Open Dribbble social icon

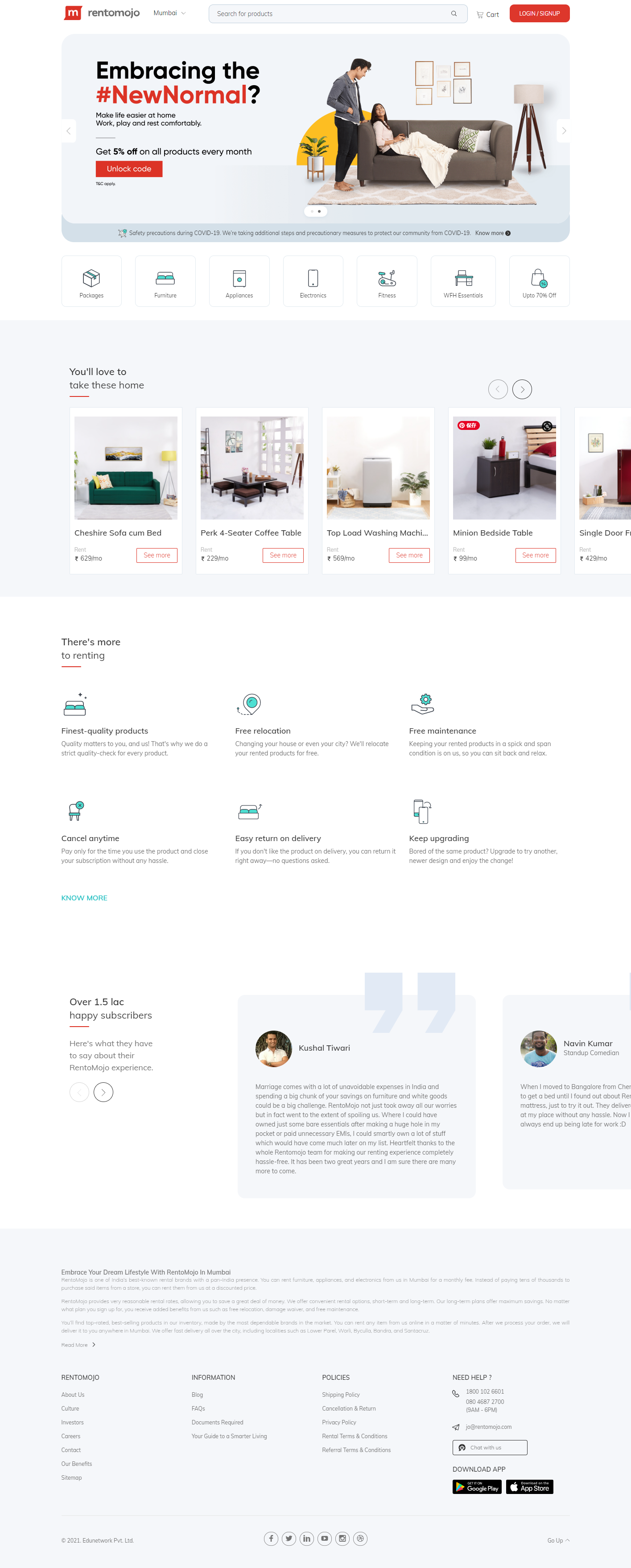coord(360,1538)
